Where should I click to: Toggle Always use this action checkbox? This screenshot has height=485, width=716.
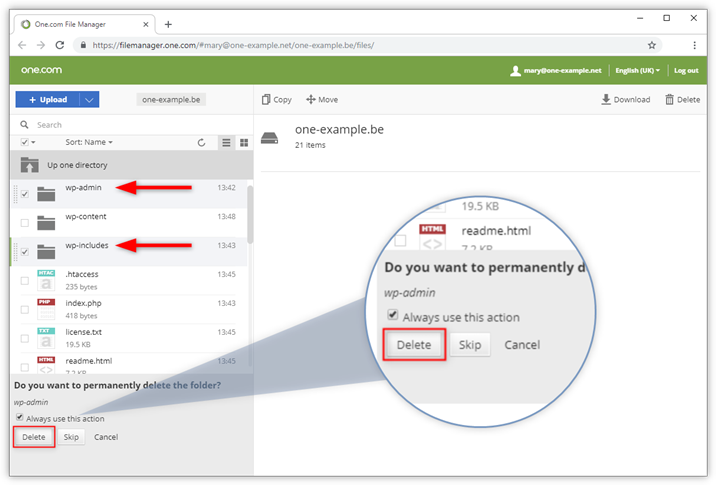point(20,417)
